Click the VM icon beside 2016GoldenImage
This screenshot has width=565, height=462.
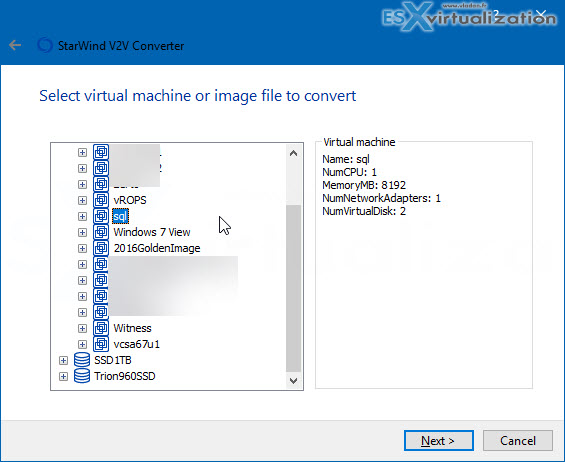click(101, 248)
